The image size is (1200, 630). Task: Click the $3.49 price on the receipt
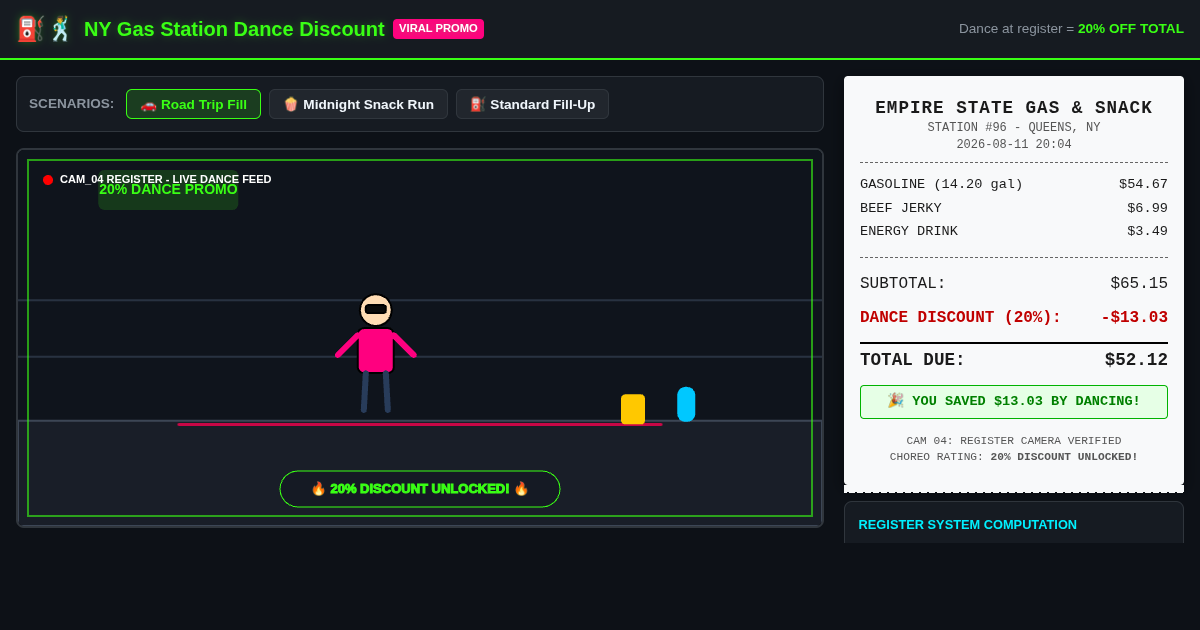coord(1147,231)
